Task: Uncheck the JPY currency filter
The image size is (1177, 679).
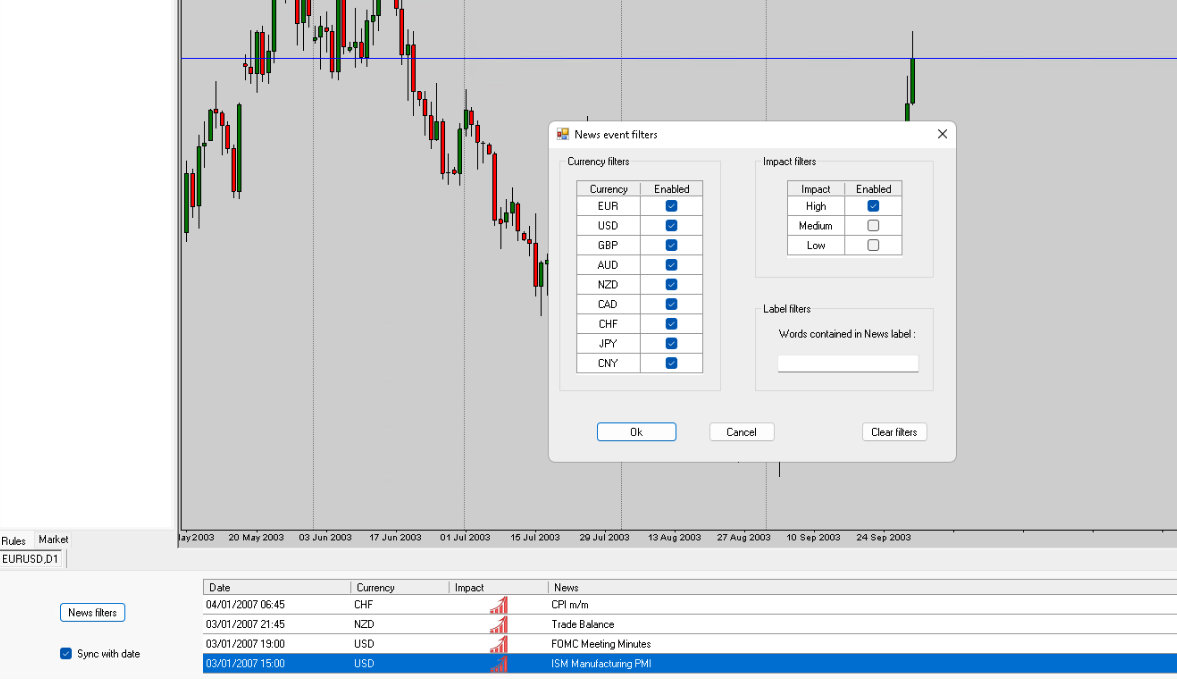Action: 671,344
